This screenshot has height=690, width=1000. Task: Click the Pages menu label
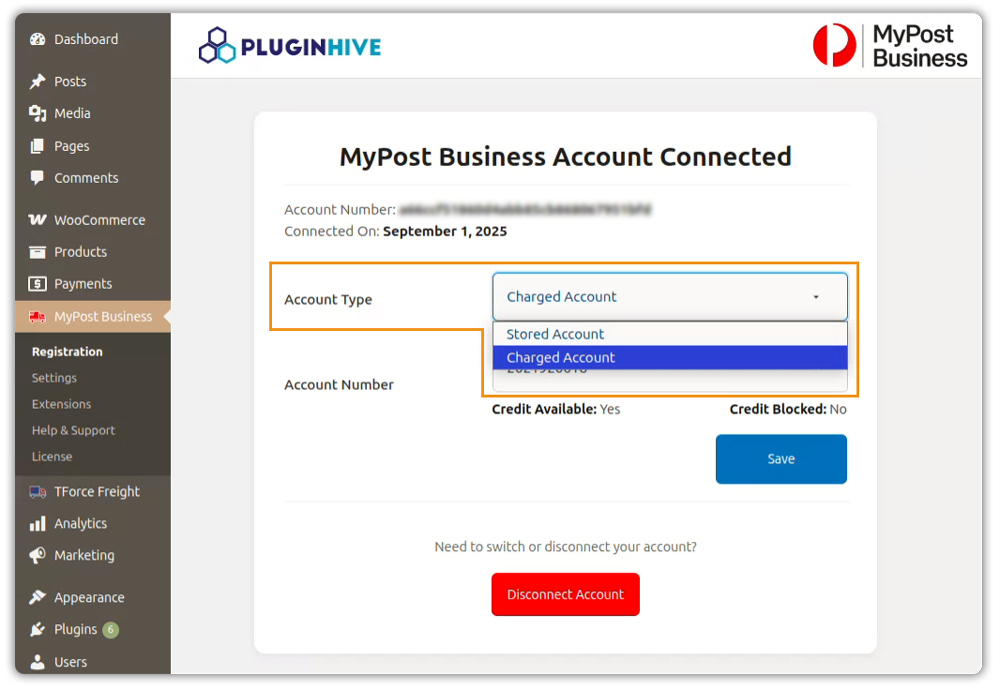(71, 146)
